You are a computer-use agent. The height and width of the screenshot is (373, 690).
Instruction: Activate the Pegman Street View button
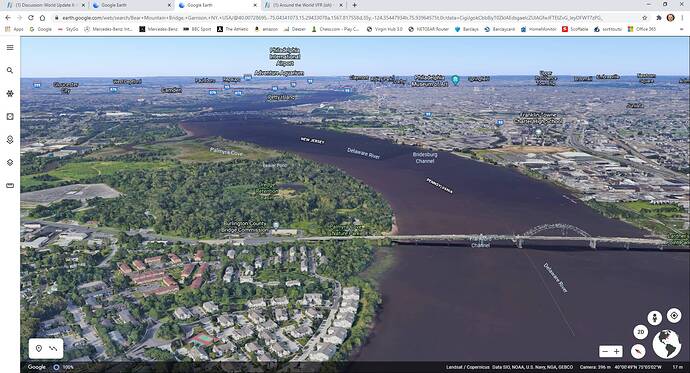pos(654,318)
